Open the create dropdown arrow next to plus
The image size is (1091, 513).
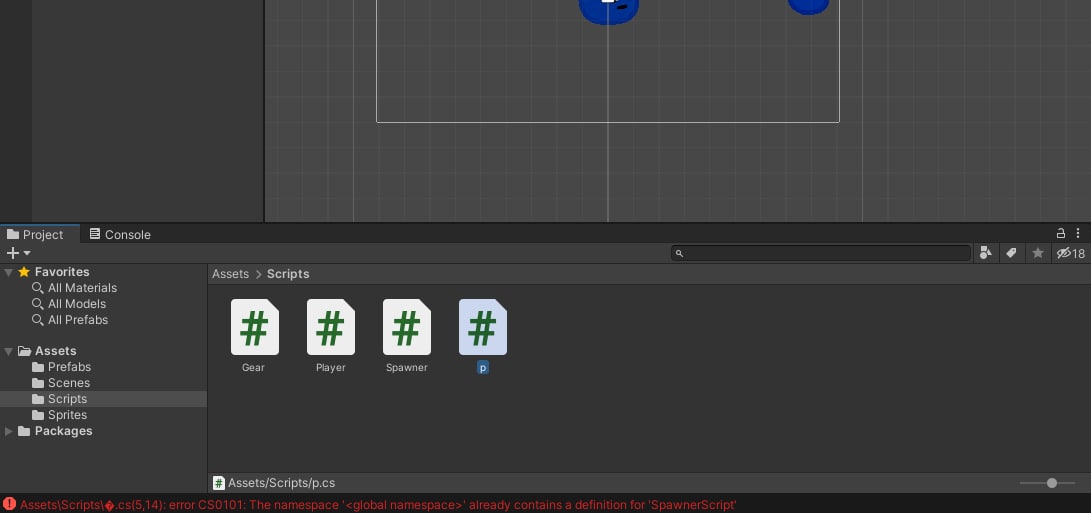click(27, 253)
